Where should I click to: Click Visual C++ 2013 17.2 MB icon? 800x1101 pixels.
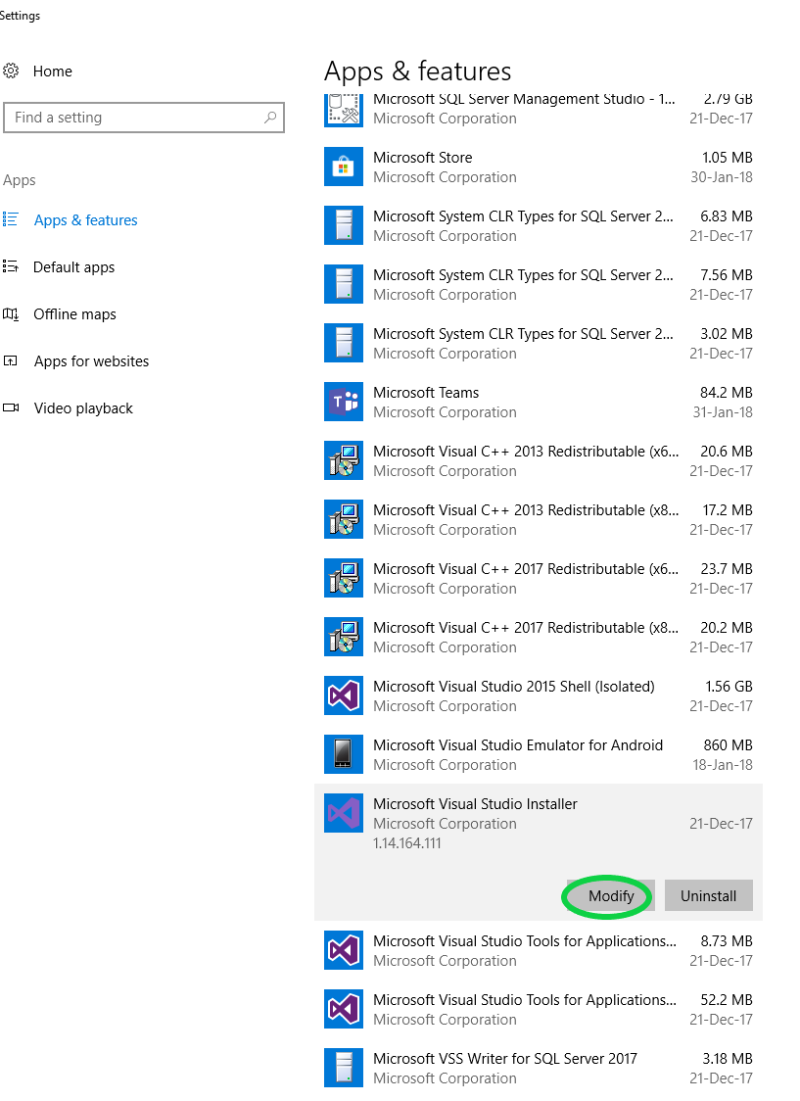tap(343, 519)
